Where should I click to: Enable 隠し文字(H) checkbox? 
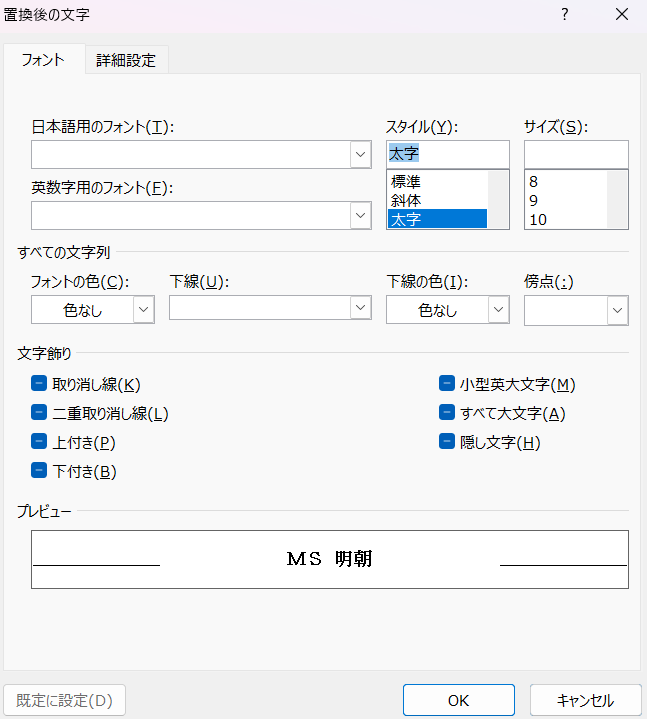447,442
